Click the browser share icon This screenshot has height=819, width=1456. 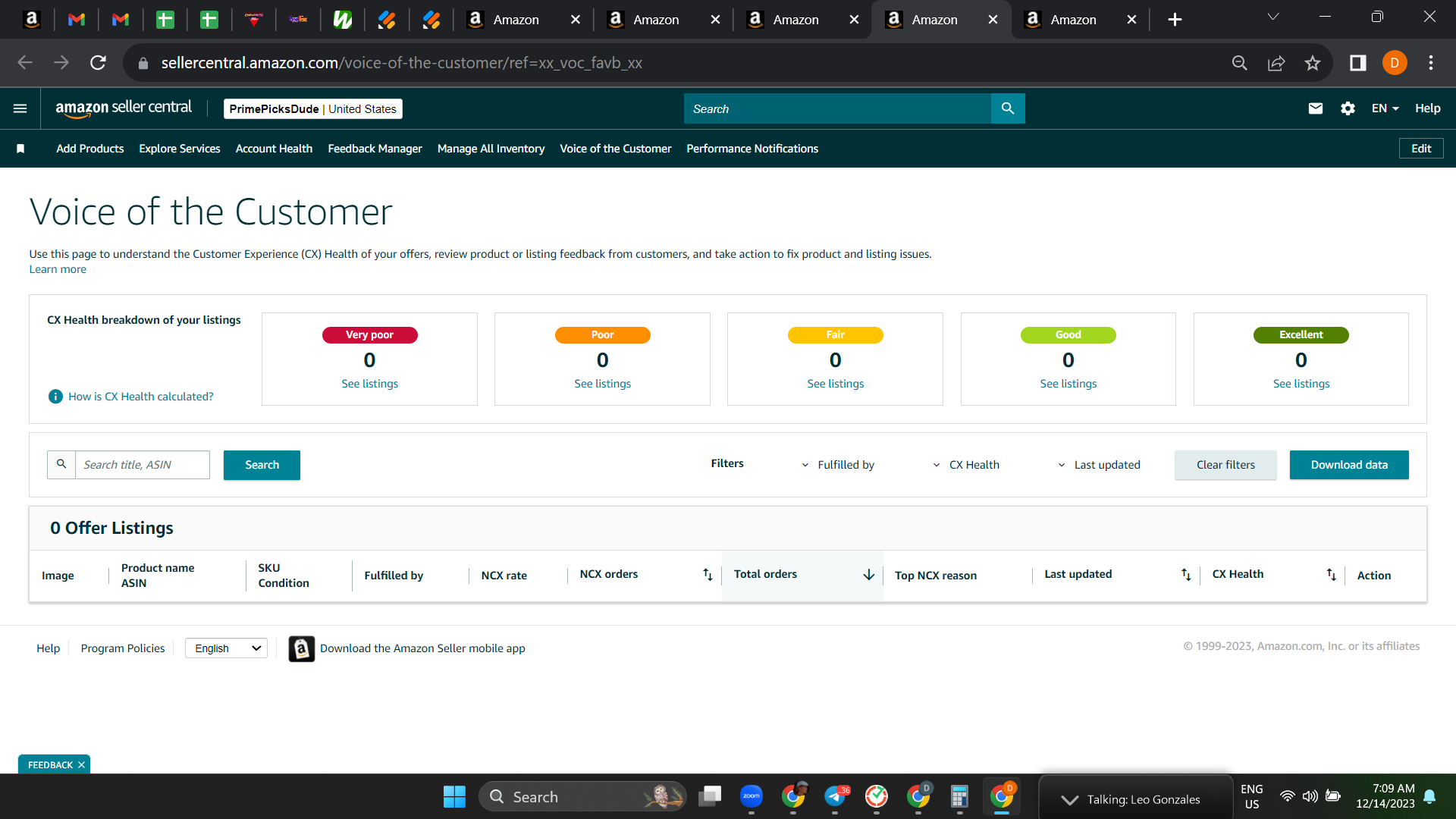coord(1276,63)
